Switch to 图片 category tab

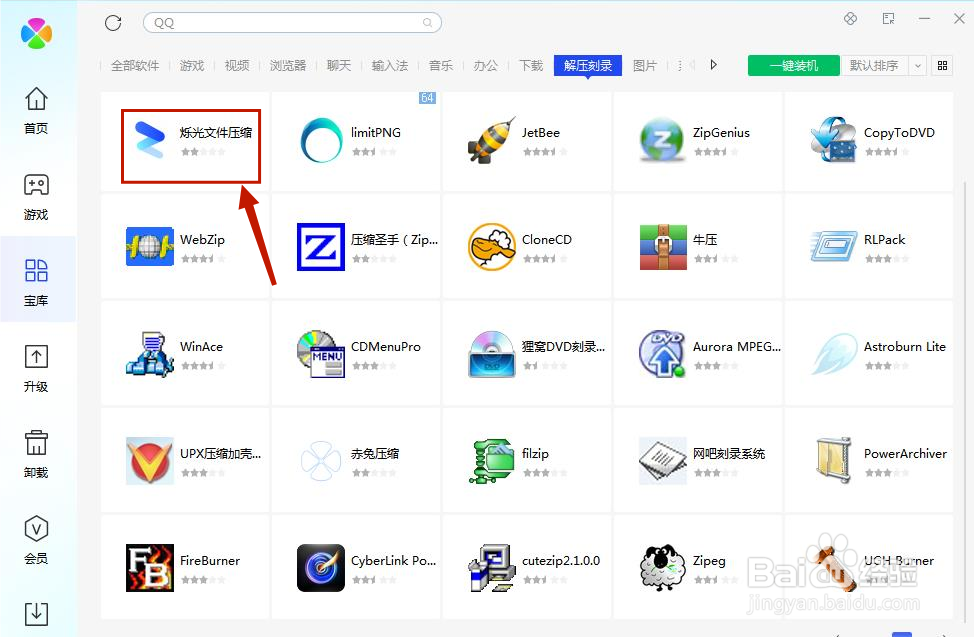pyautogui.click(x=645, y=65)
